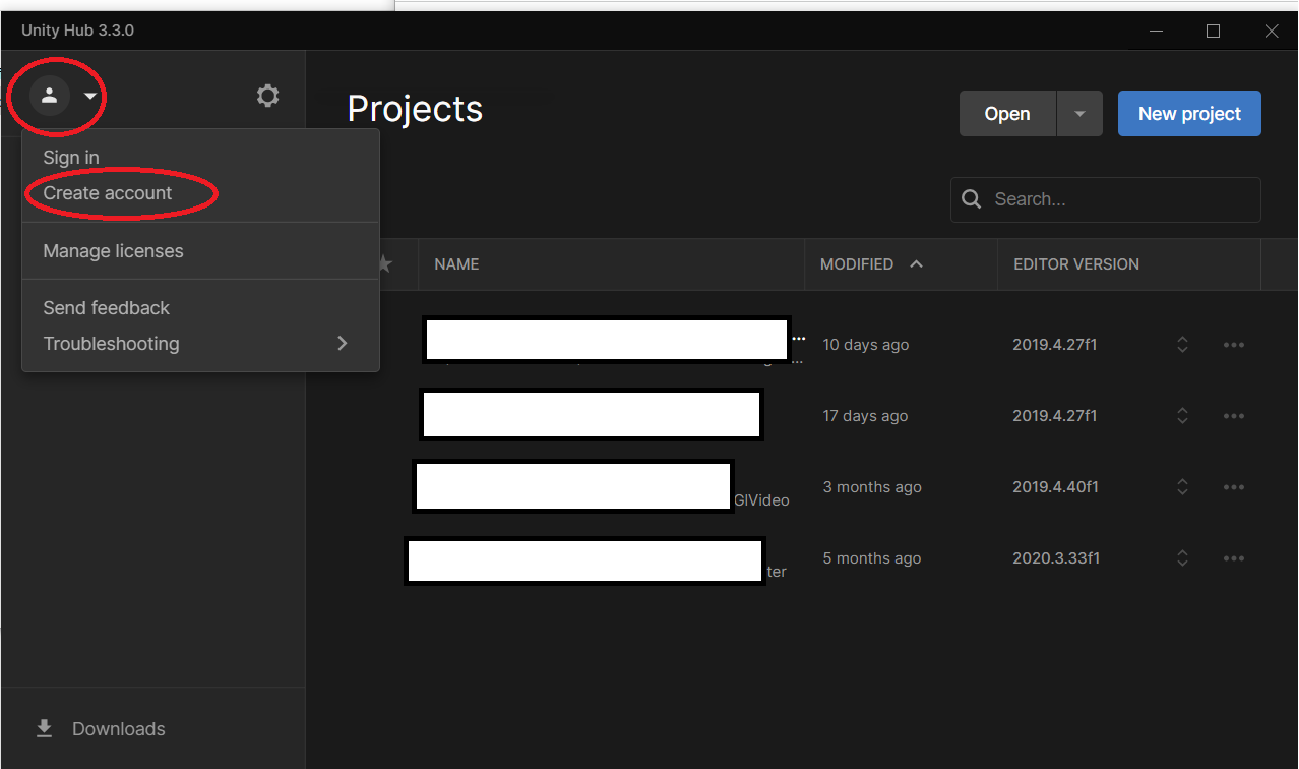Sort projects by EDITOR VERSION column
1299x769 pixels.
point(1076,264)
